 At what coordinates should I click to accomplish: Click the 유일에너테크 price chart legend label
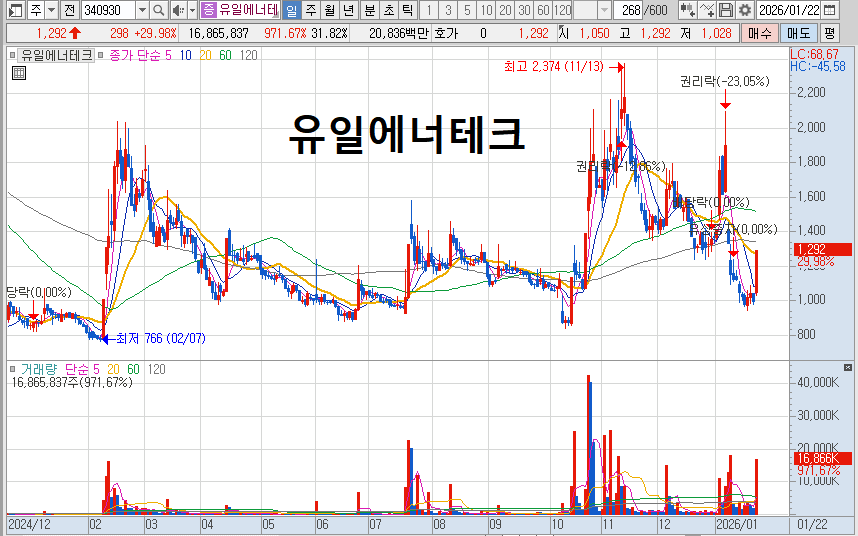point(56,55)
